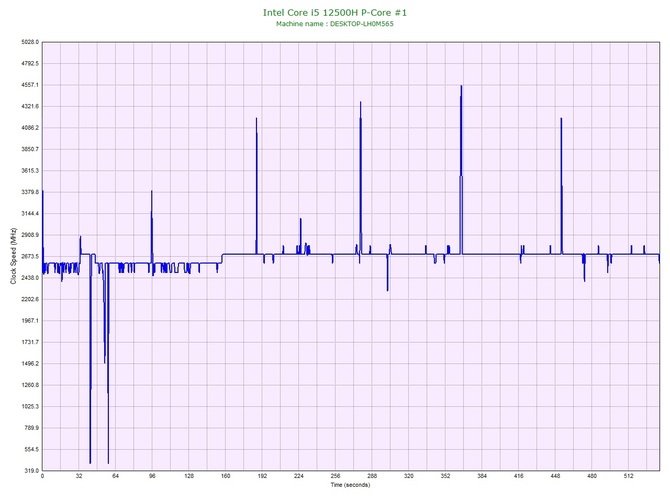Click the 64 tick on time axis
Image resolution: width=670 pixels, height=502 pixels.
115,476
